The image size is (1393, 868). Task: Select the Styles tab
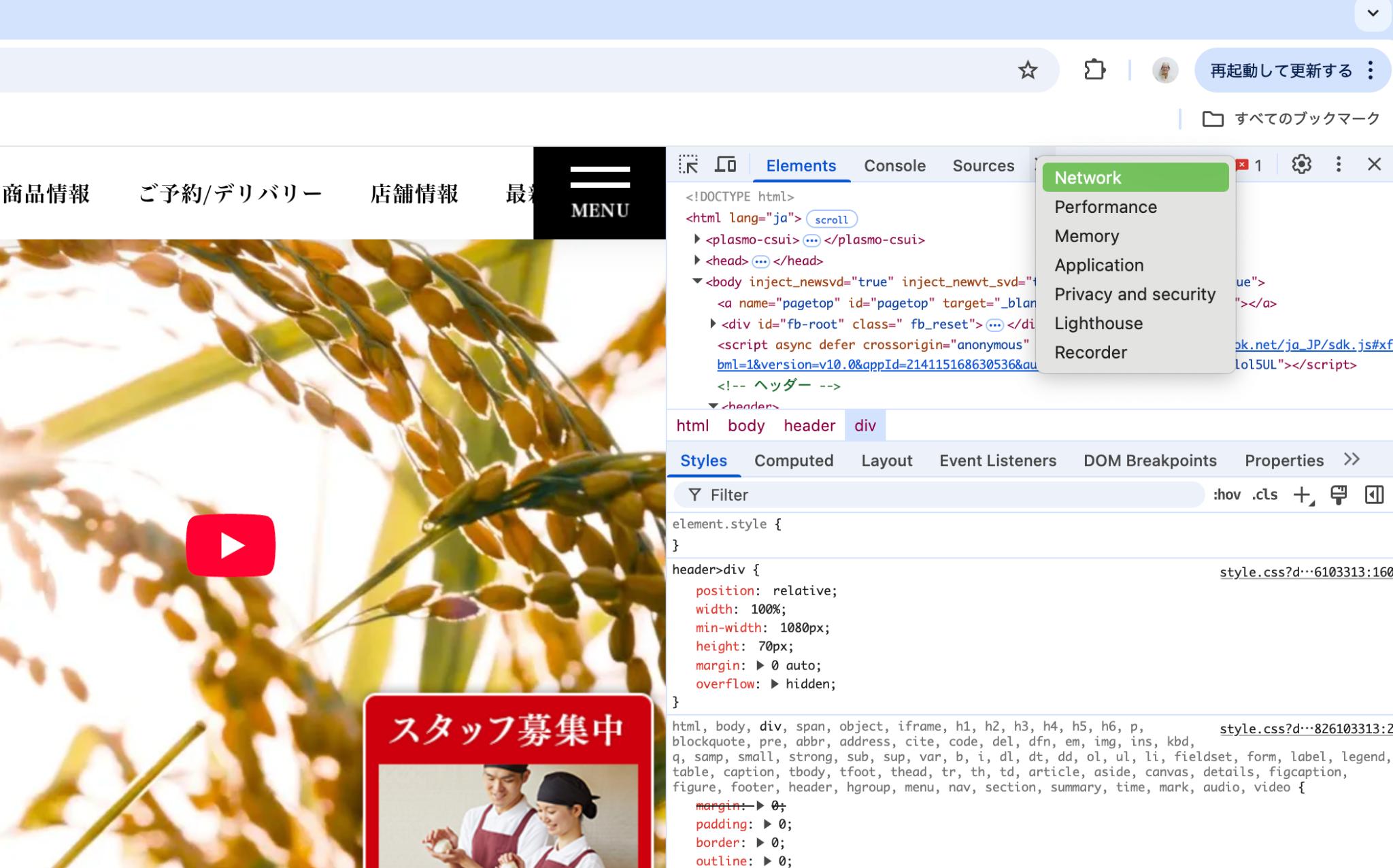coord(703,461)
